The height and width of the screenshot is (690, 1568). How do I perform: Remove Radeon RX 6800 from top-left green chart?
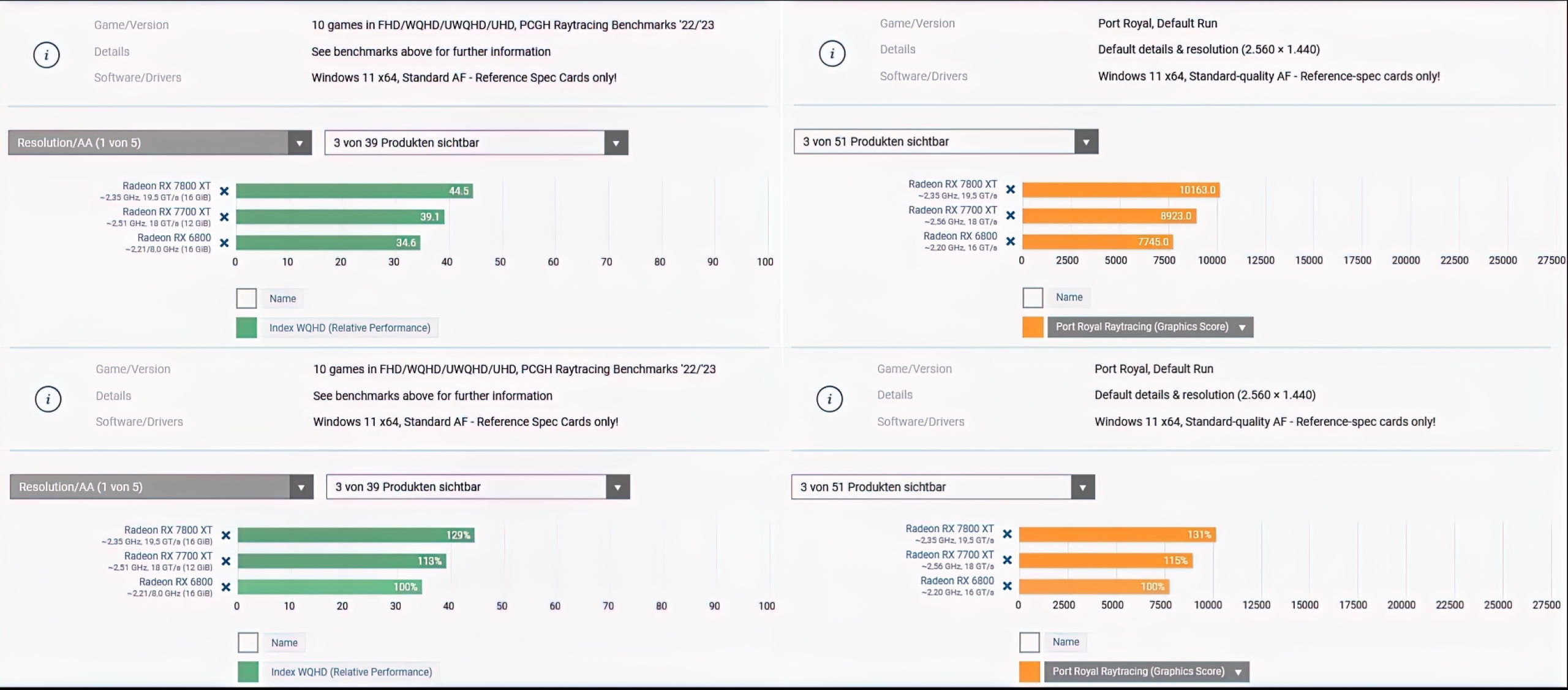224,243
